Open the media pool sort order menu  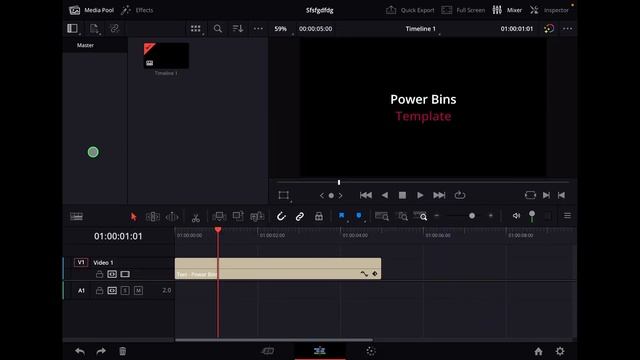click(238, 29)
